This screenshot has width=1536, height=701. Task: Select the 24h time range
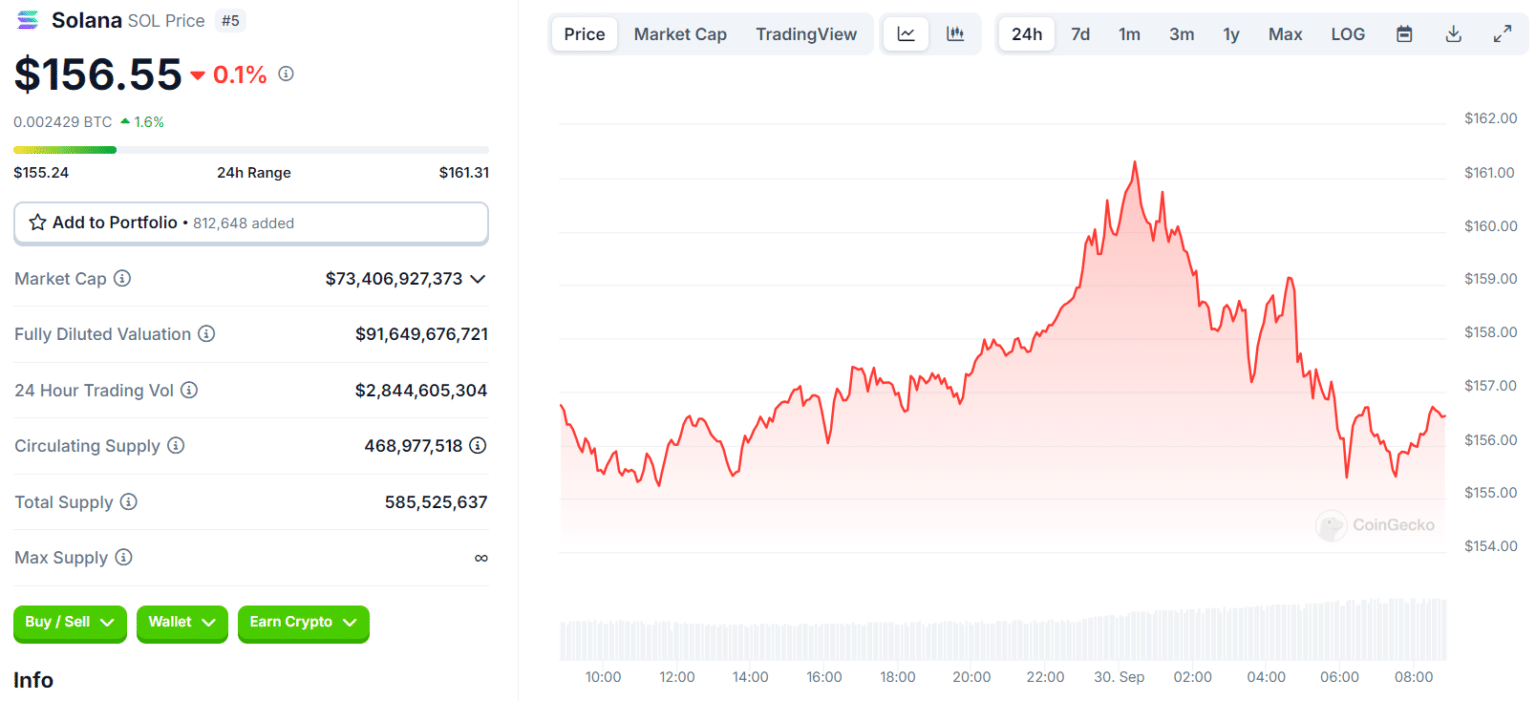[1027, 34]
